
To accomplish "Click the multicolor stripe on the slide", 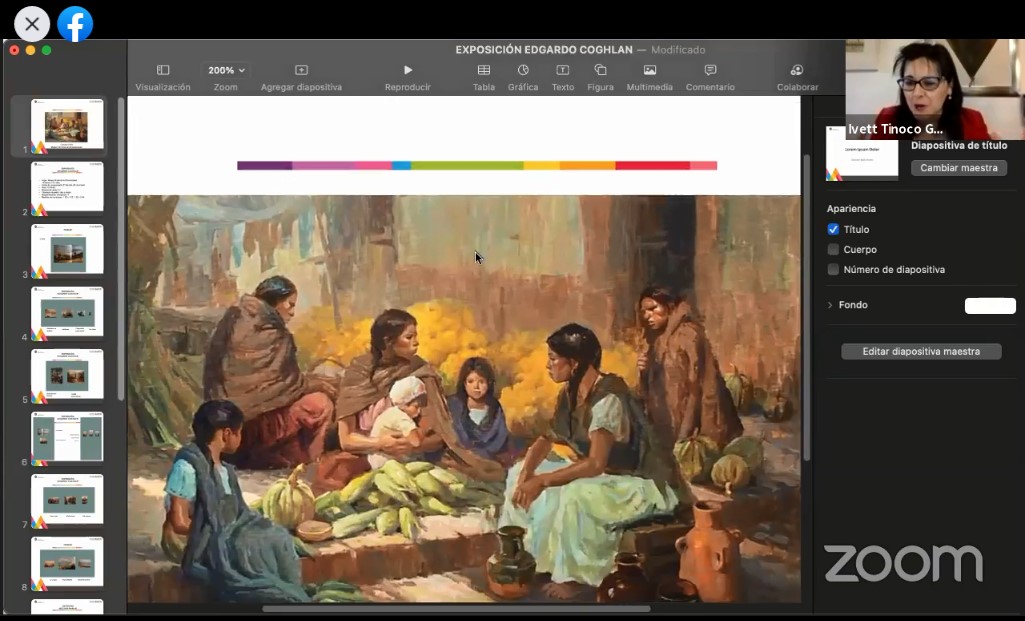I will 477,165.
